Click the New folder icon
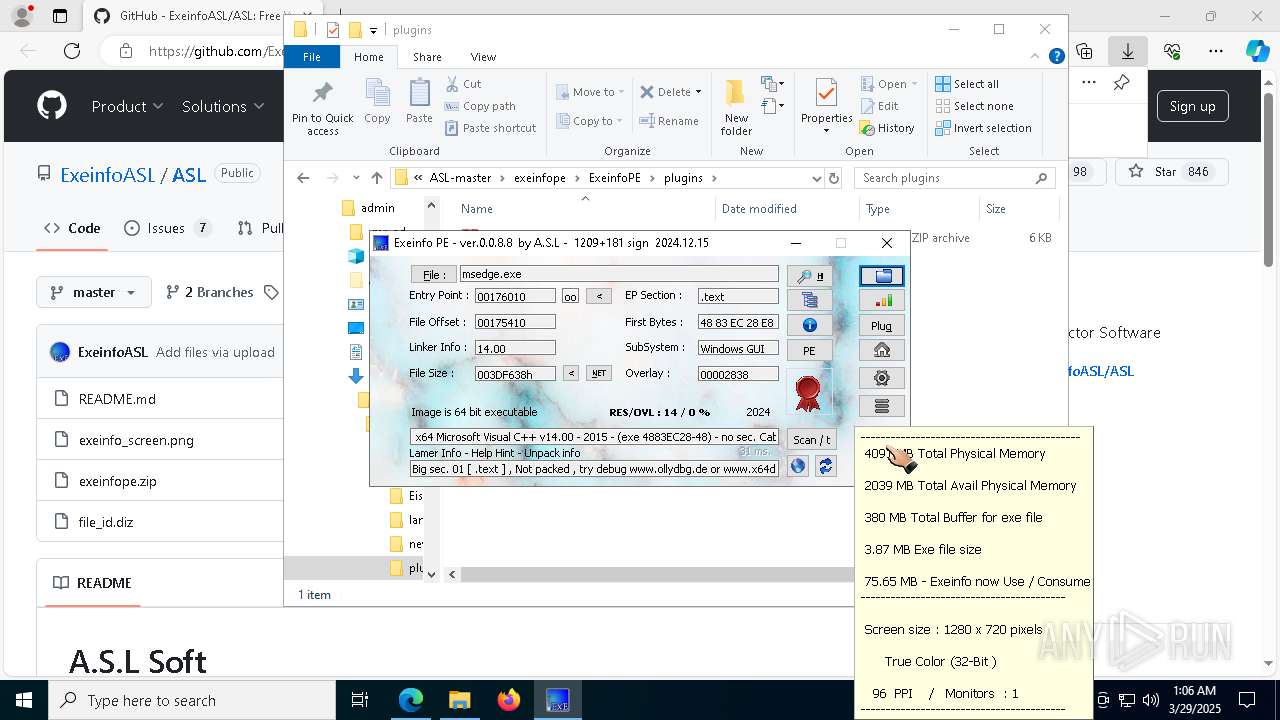The width and height of the screenshot is (1280, 720). [x=736, y=107]
